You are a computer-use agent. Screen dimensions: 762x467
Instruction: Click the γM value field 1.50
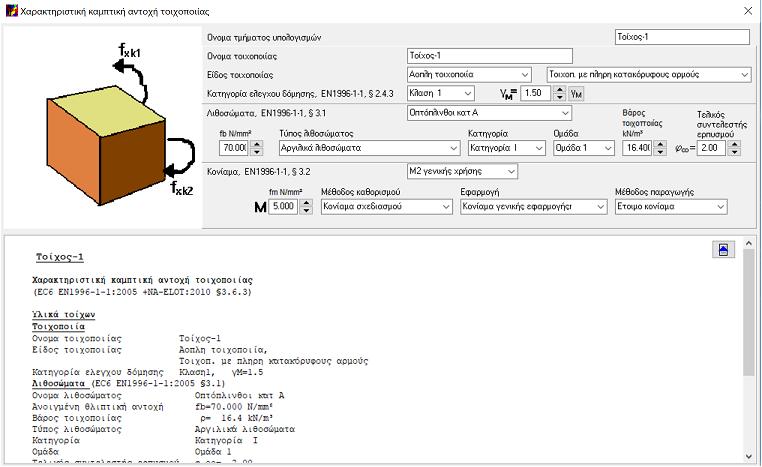click(536, 93)
